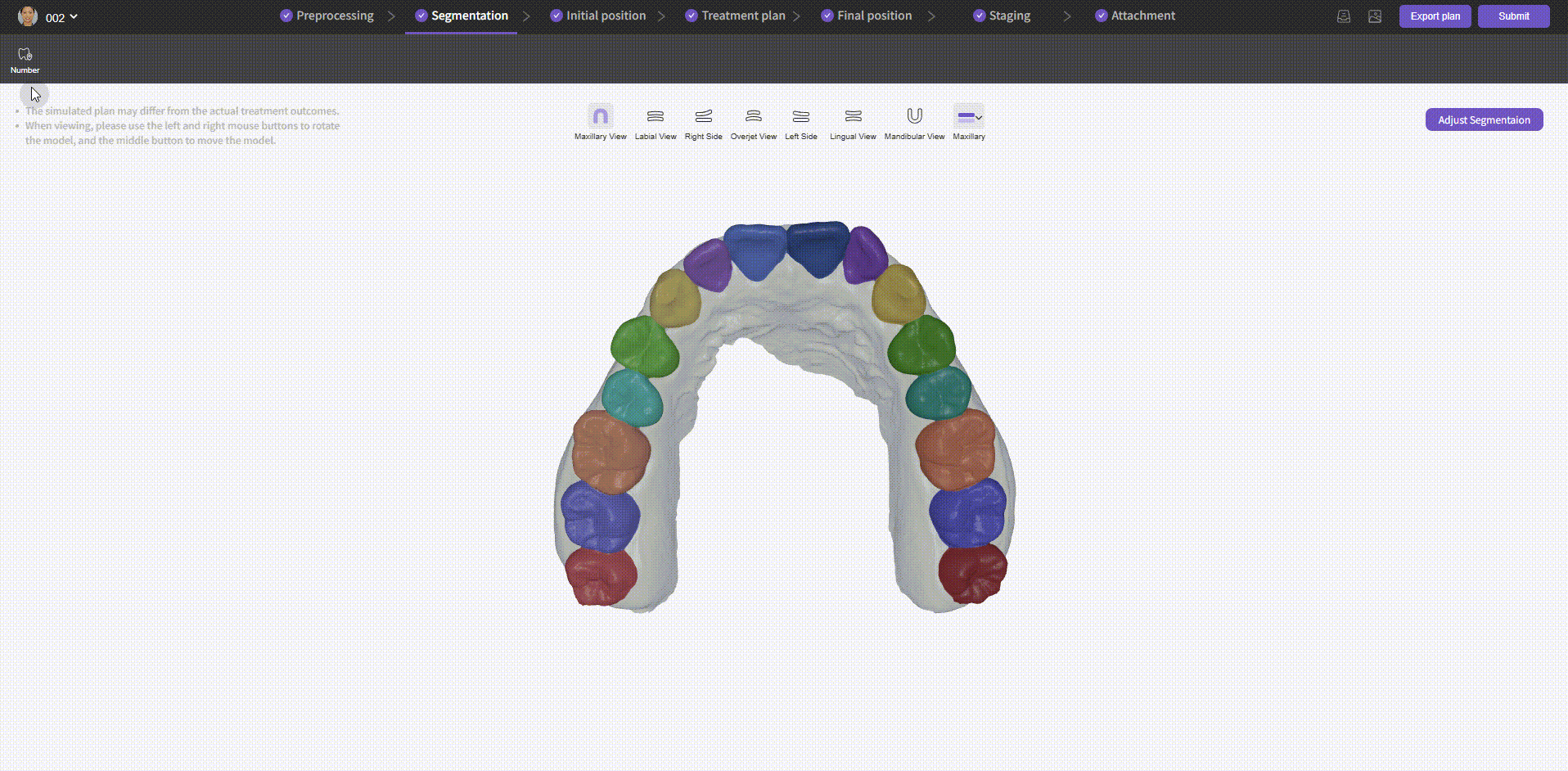Click the patient avatar photo
The width and height of the screenshot is (1568, 771).
[x=28, y=16]
